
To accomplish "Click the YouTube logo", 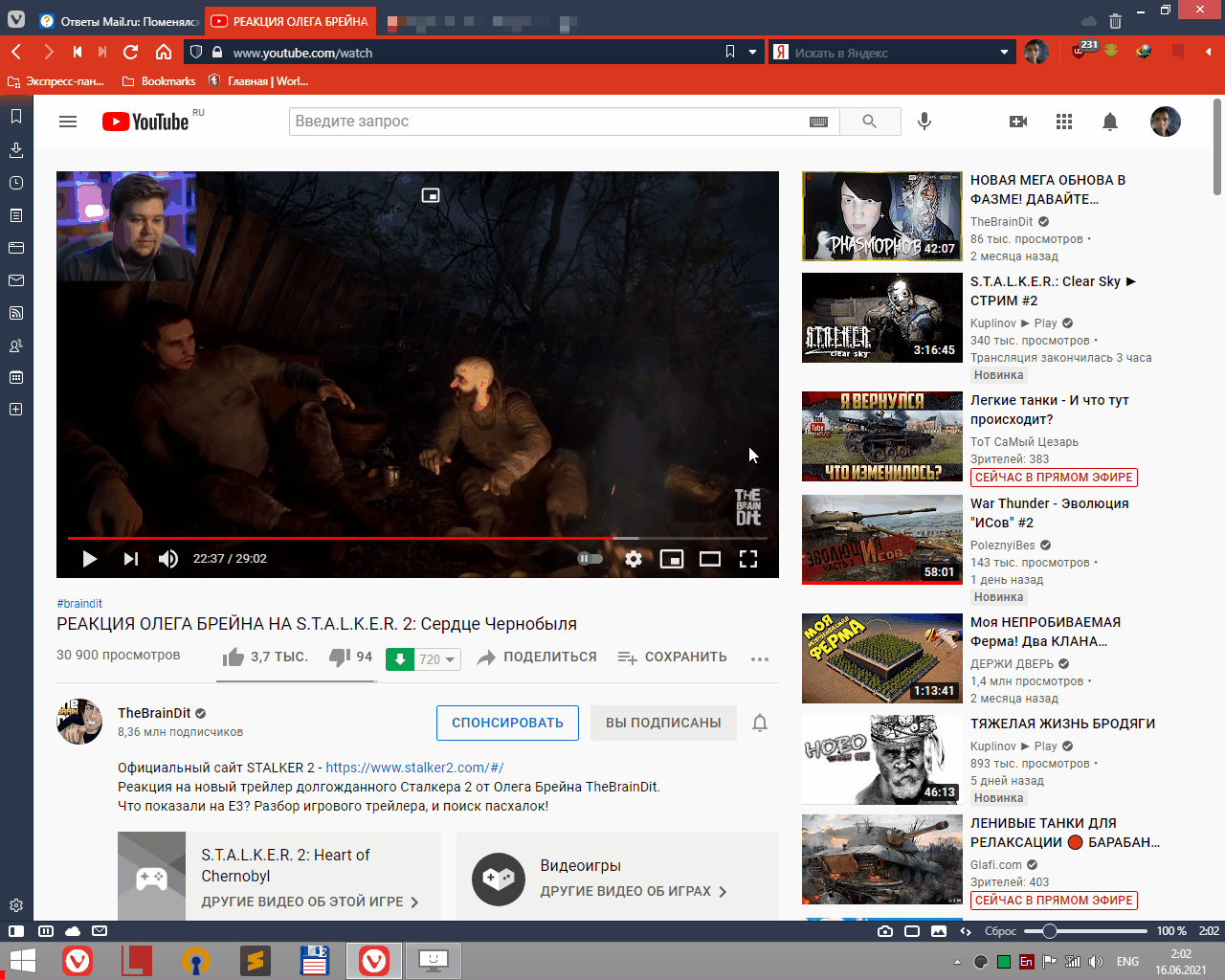I will click(145, 122).
